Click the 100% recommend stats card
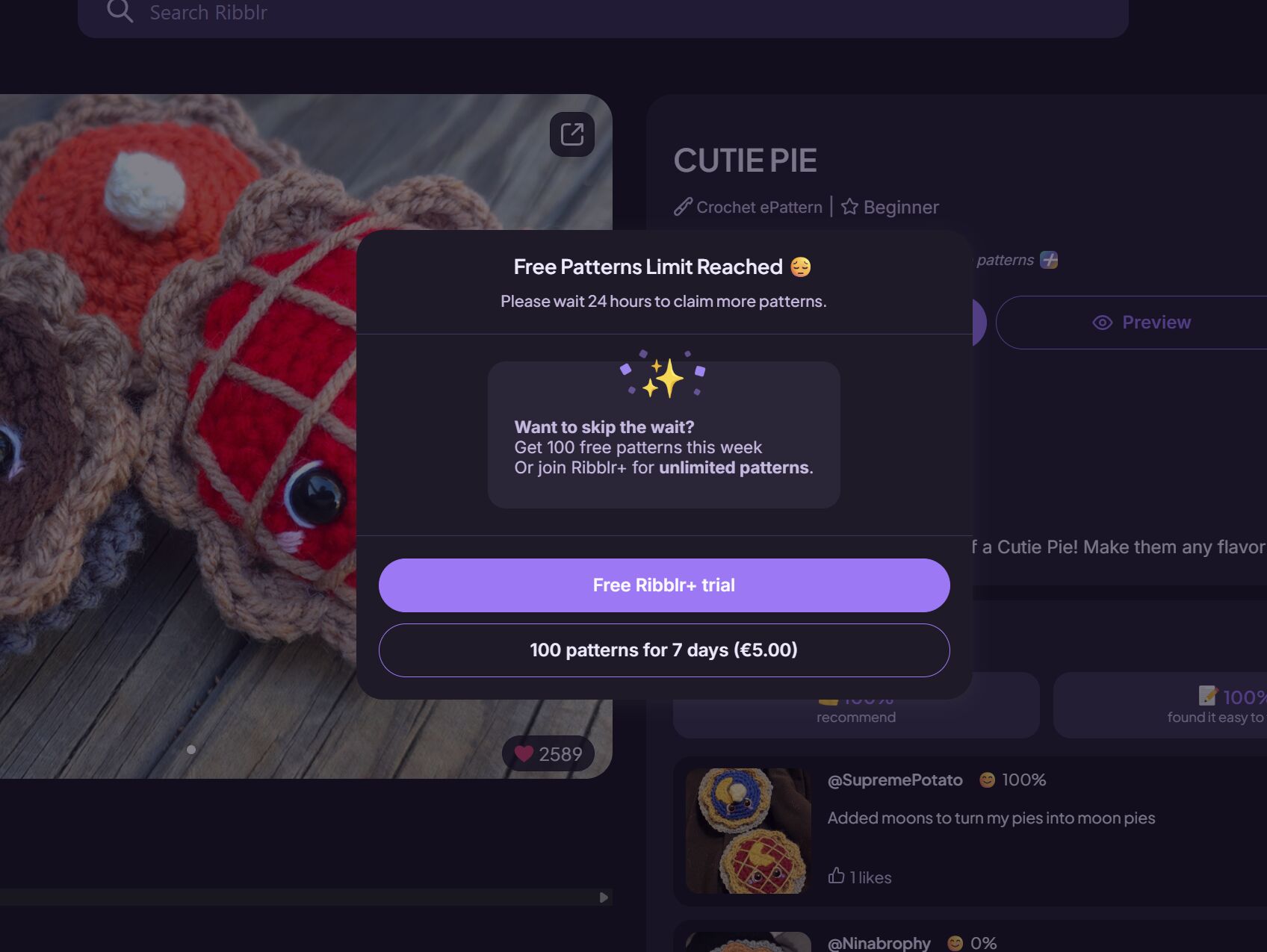The width and height of the screenshot is (1267, 952). coord(856,706)
